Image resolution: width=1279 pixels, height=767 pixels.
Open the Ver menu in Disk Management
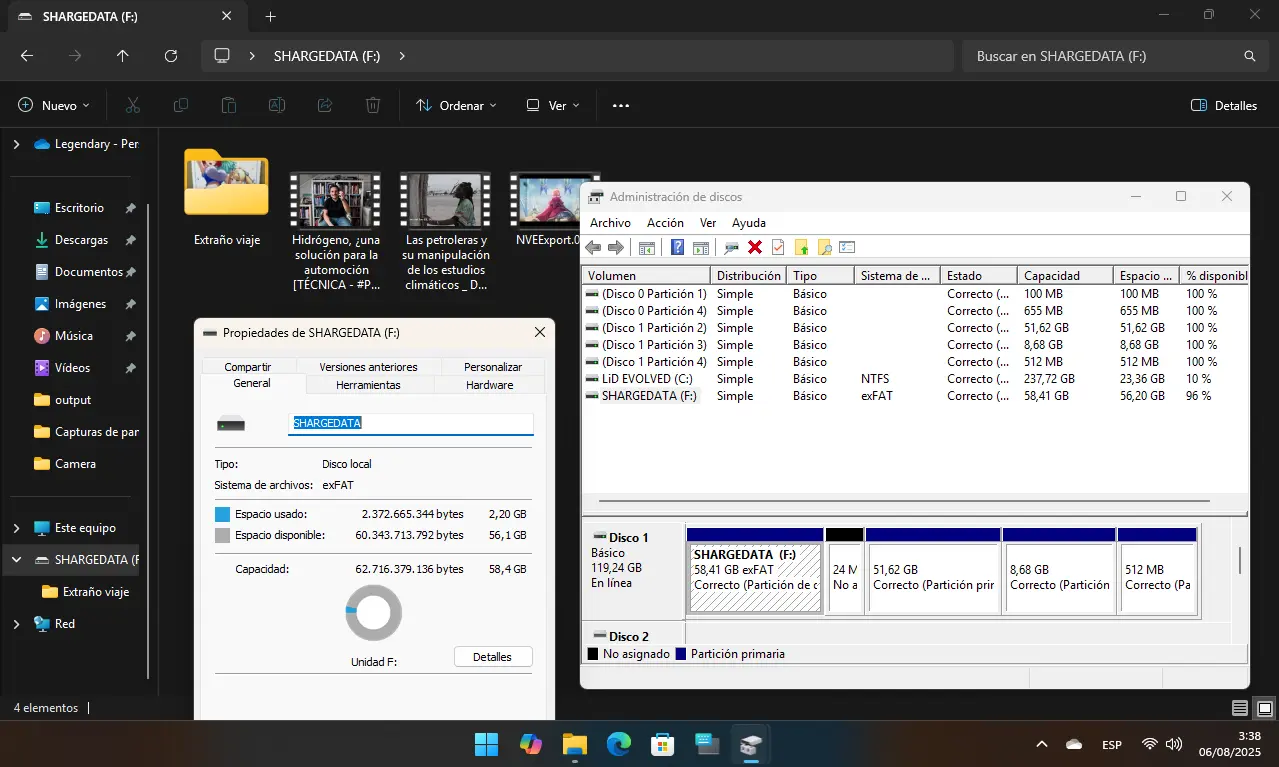click(708, 223)
